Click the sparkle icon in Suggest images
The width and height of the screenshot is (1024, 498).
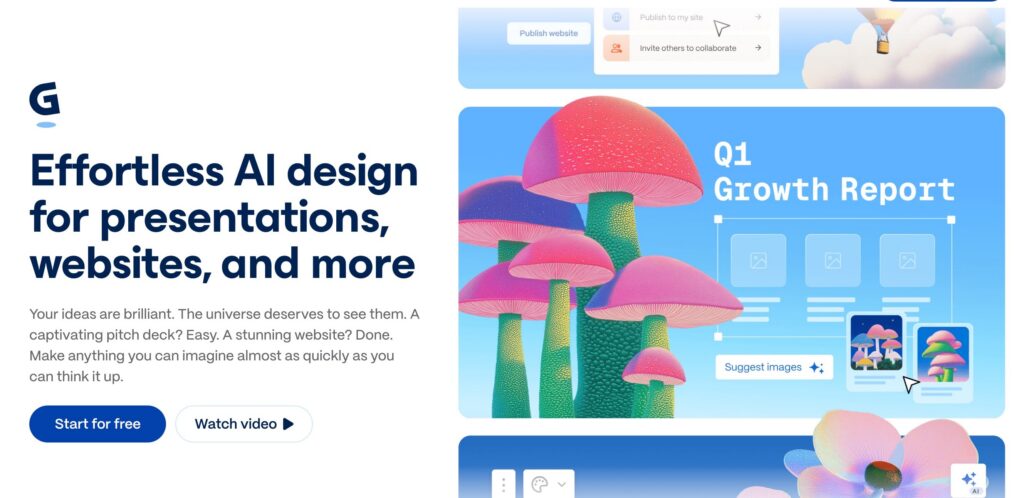click(x=816, y=368)
